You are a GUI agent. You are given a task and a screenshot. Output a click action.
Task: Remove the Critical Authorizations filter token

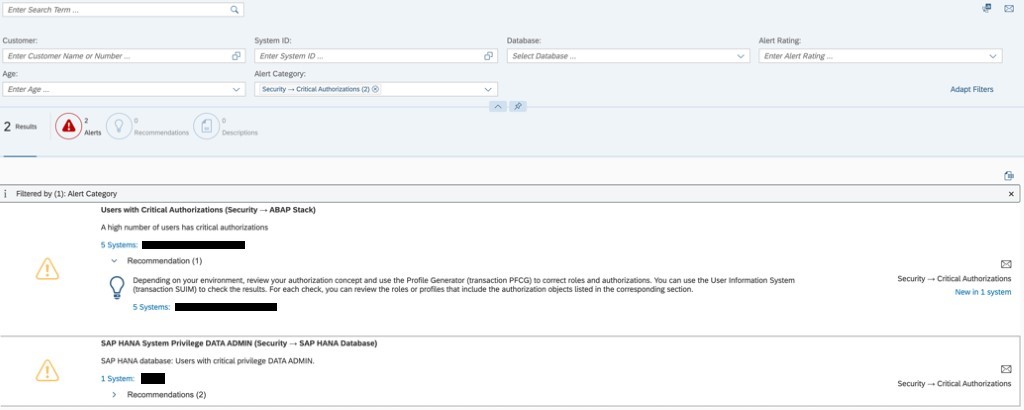pyautogui.click(x=375, y=90)
